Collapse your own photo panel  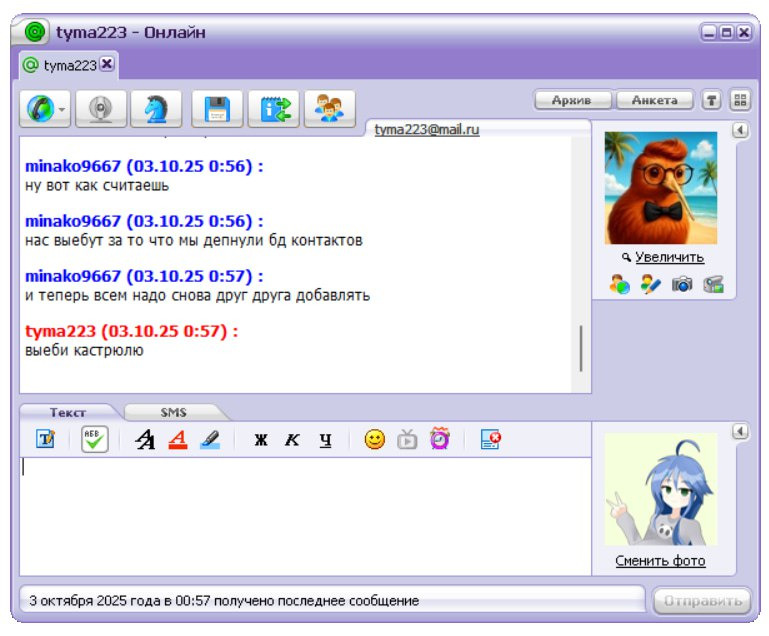click(x=740, y=432)
